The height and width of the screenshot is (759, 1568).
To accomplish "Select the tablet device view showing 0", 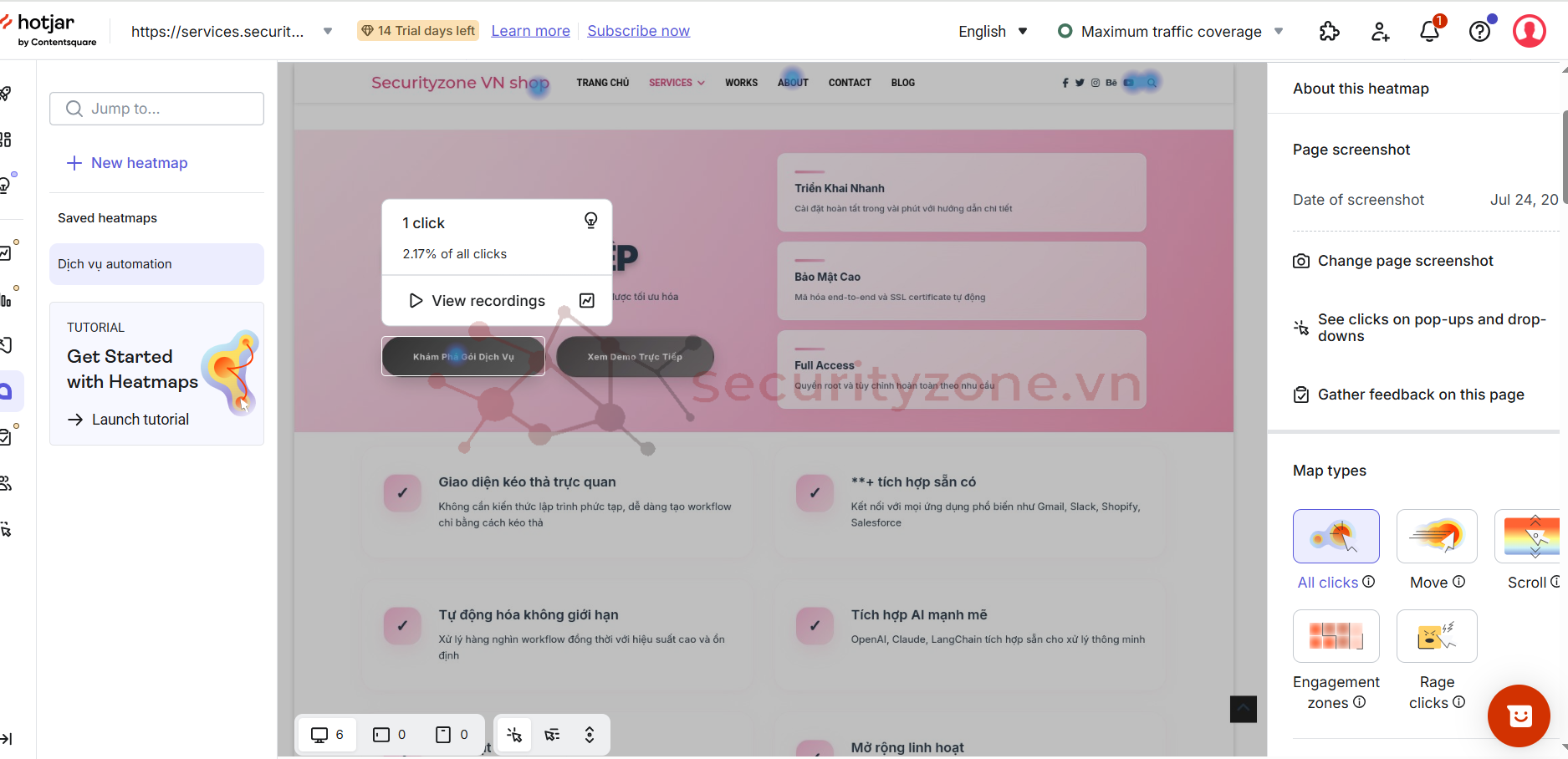I will pyautogui.click(x=390, y=735).
